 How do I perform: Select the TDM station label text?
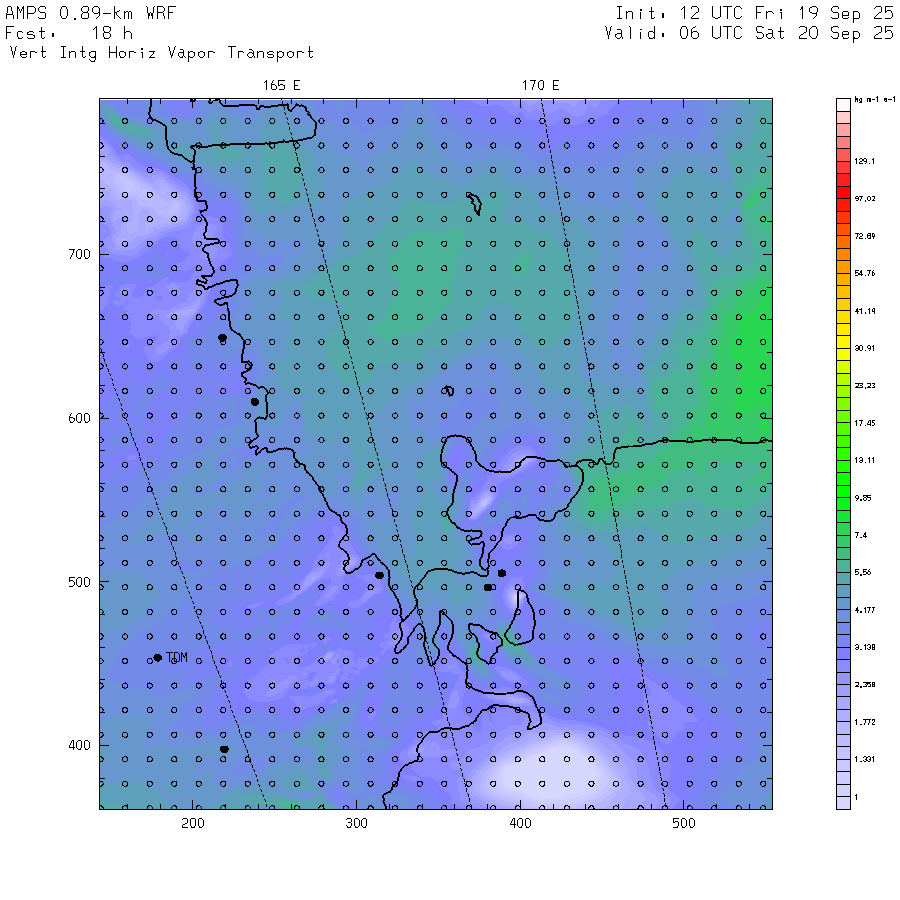pos(177,658)
